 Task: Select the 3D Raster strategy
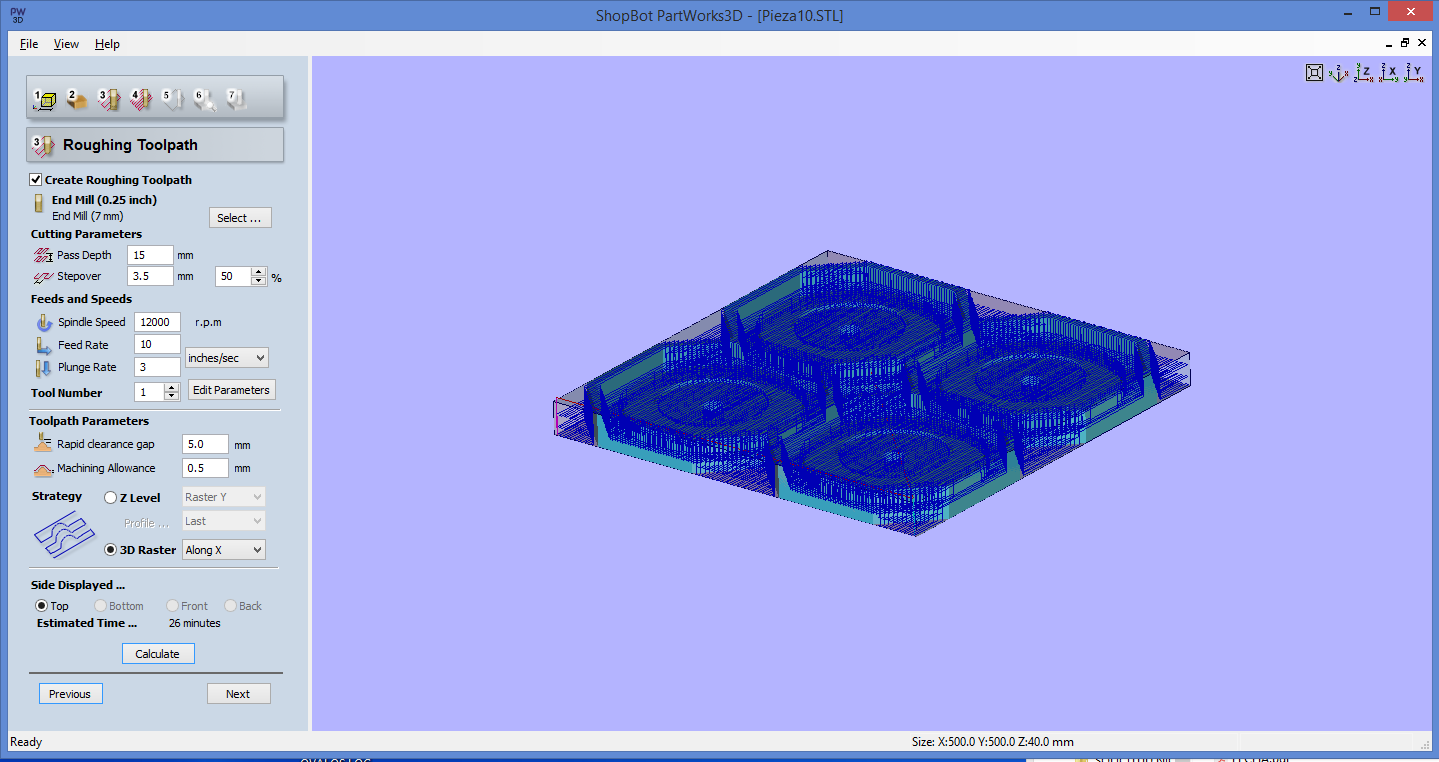[110, 550]
